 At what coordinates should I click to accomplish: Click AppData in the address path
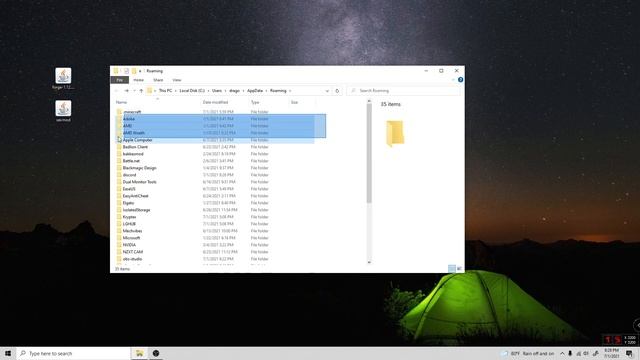pyautogui.click(x=255, y=91)
